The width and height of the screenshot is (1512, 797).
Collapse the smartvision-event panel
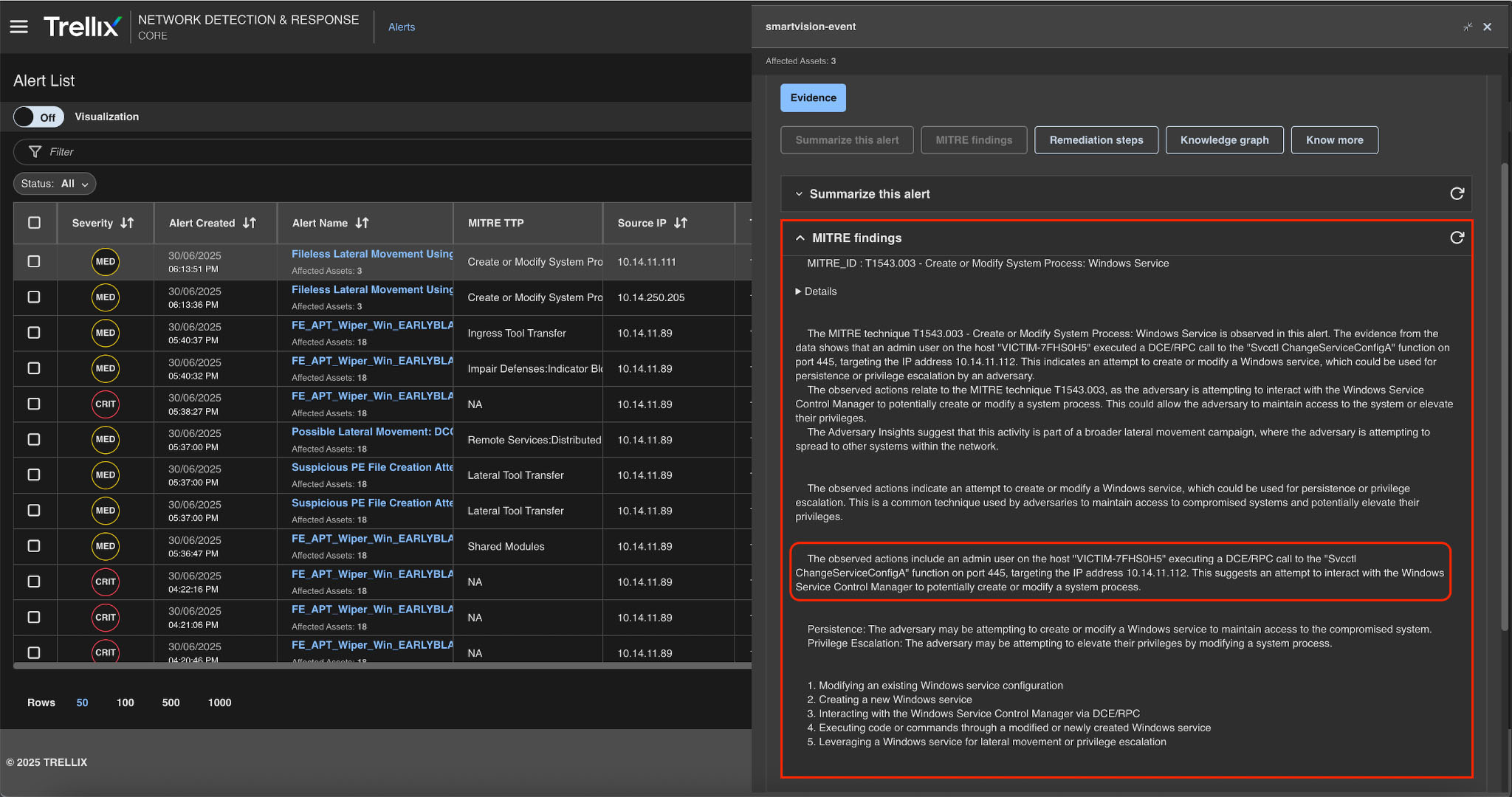click(x=1468, y=27)
